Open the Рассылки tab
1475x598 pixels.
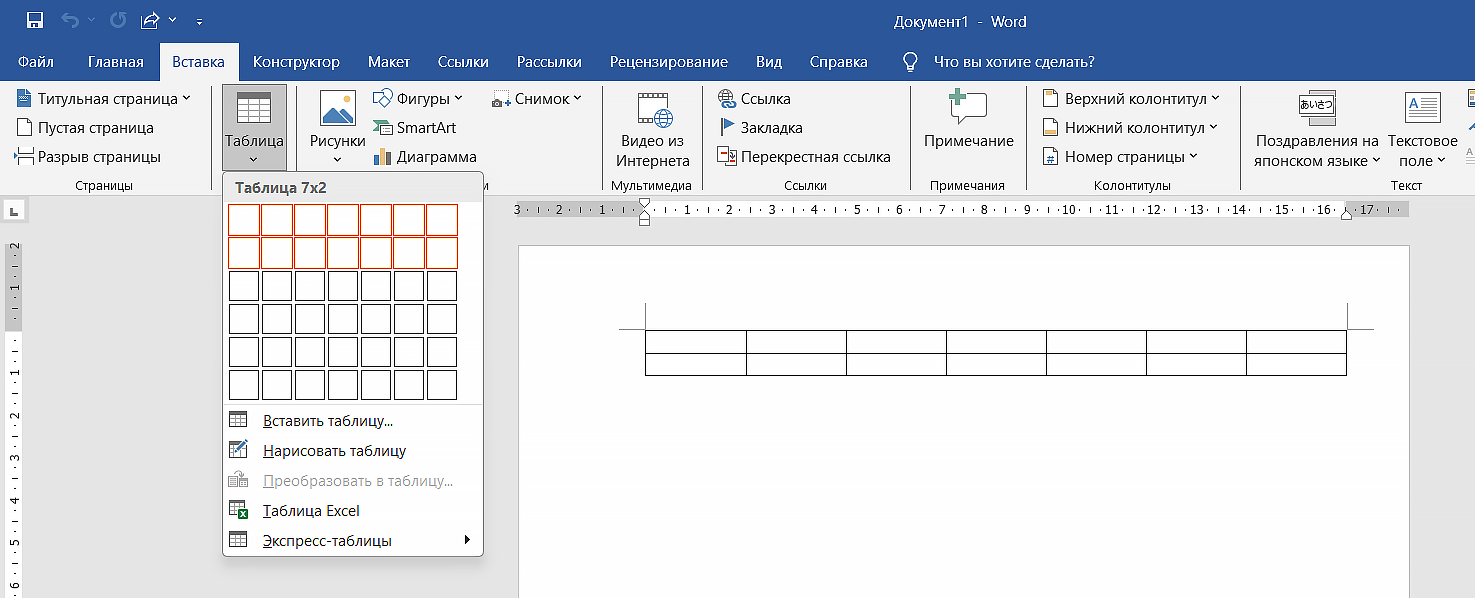[549, 62]
